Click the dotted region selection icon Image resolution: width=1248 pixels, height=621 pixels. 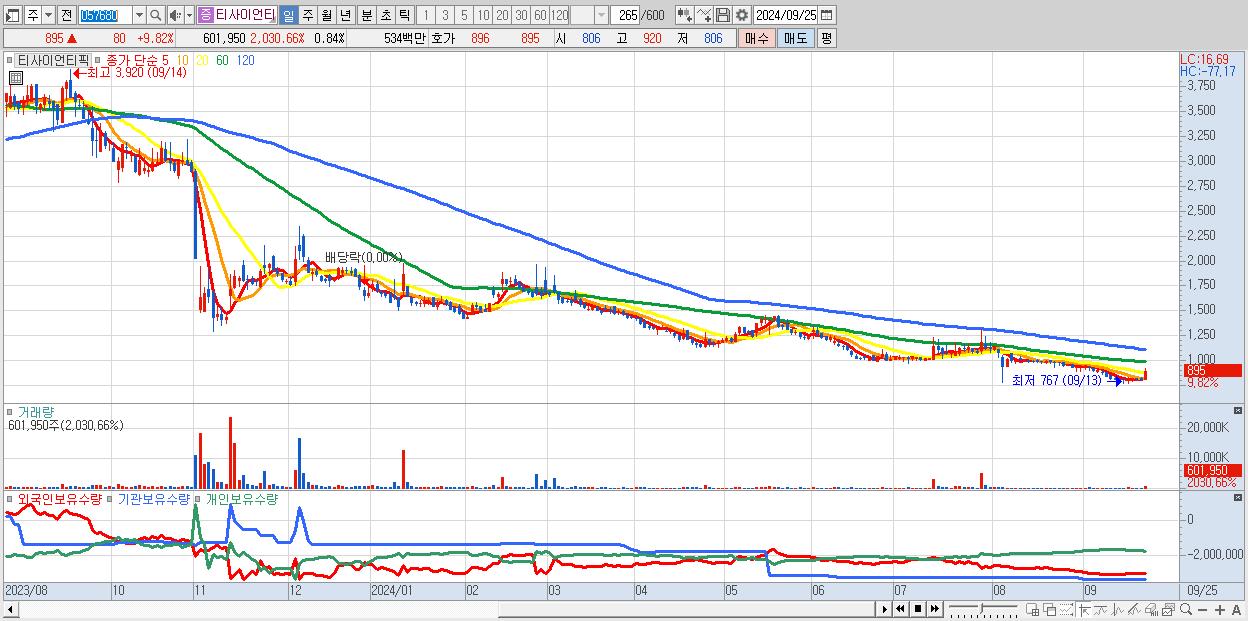(1067, 609)
